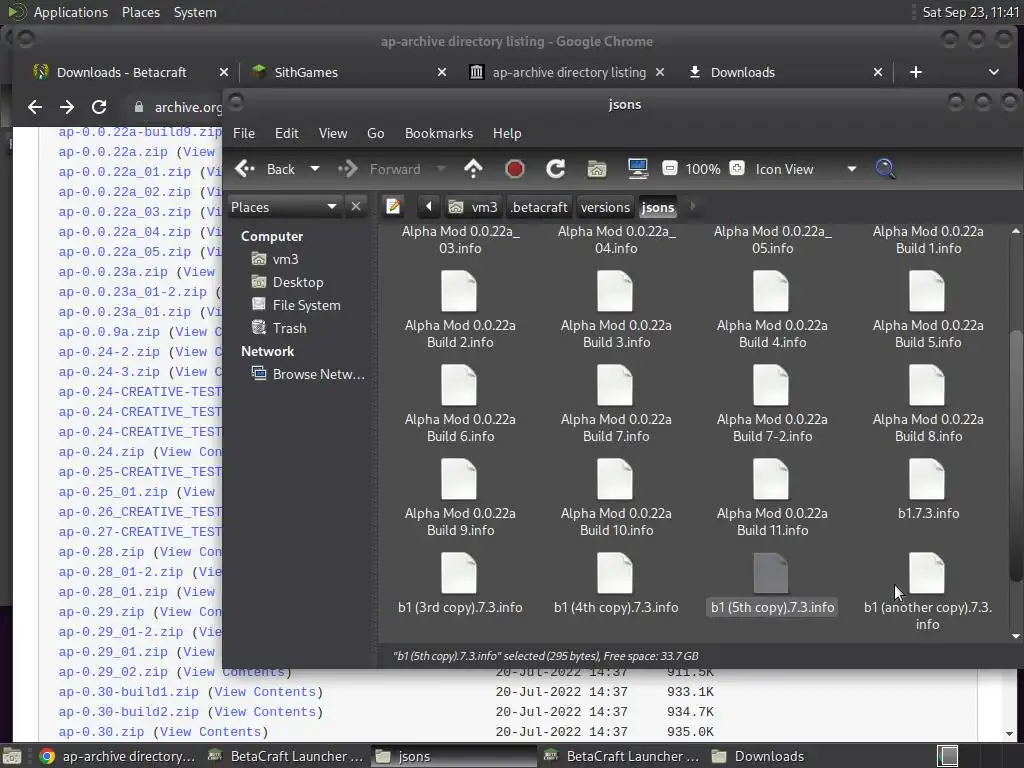Select Alpha Mod 0.0.22a Build 9.info file
The width and height of the screenshot is (1024, 768).
[460, 498]
